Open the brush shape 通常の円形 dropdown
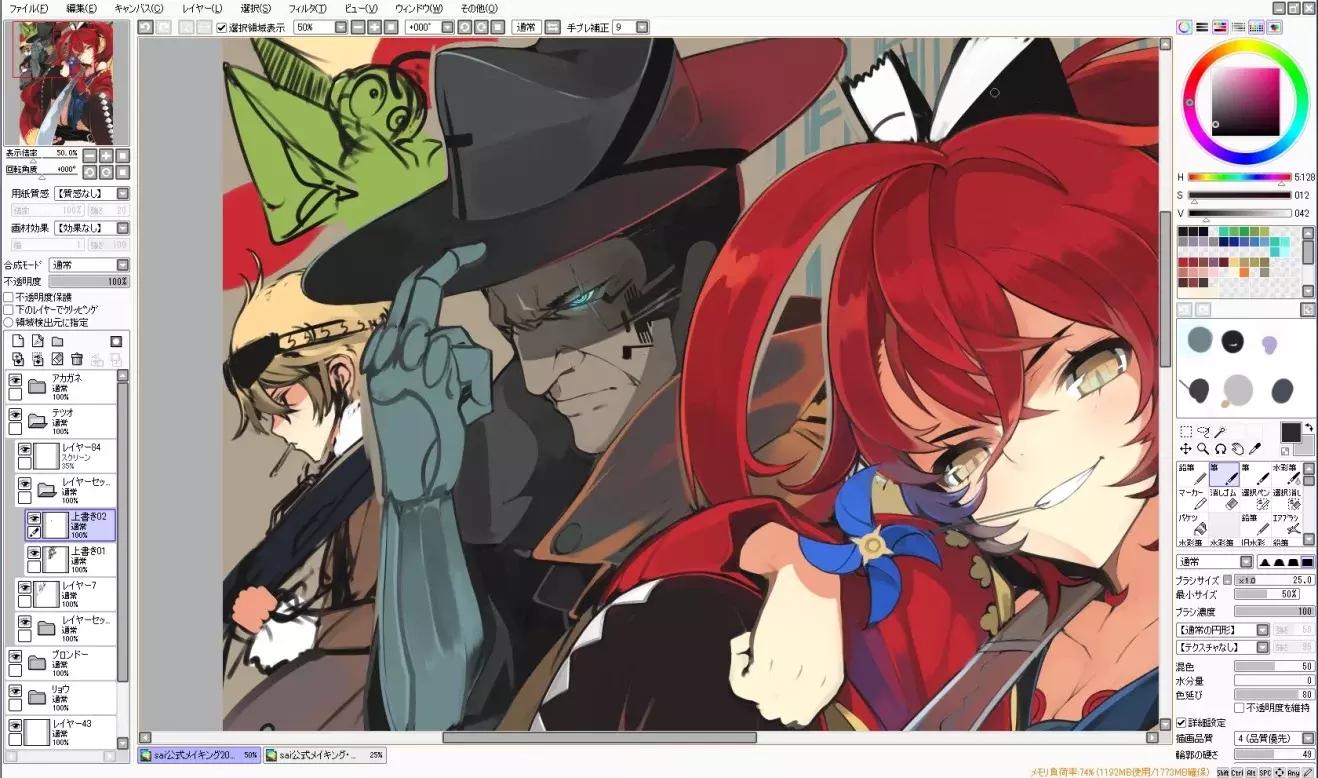Screen dimensions: 1318x778 point(1263,630)
